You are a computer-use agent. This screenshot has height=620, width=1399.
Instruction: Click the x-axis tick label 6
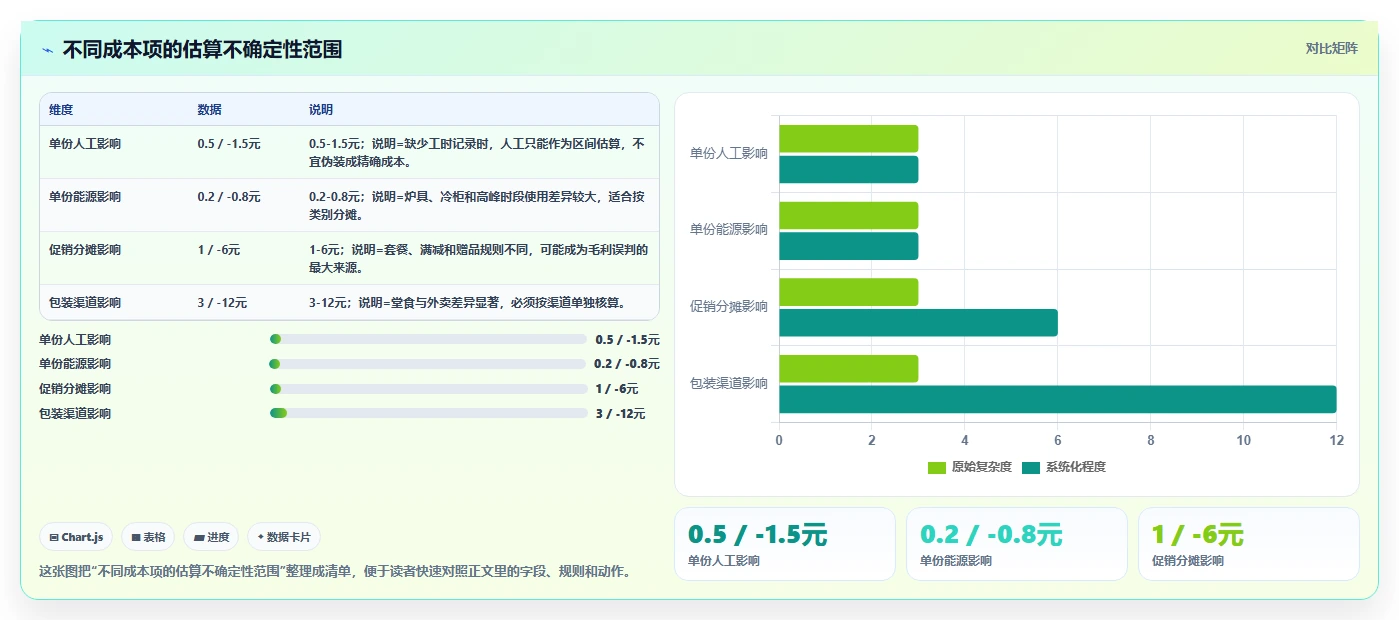[1058, 440]
